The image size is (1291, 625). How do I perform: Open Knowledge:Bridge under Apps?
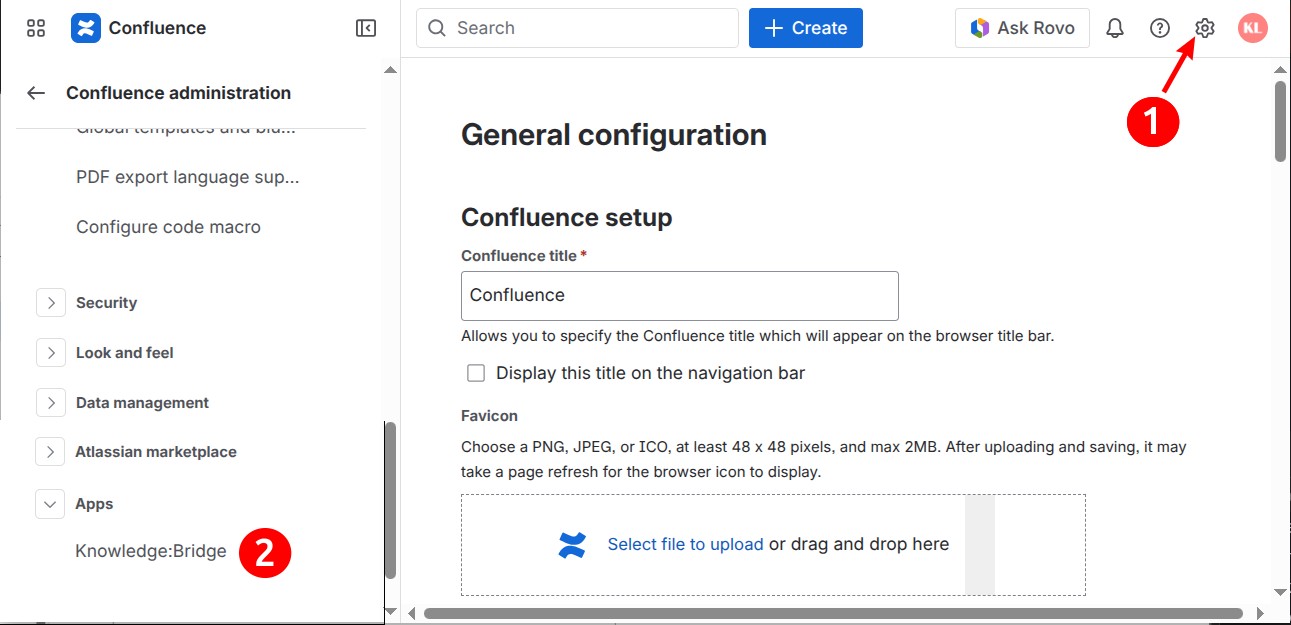151,551
